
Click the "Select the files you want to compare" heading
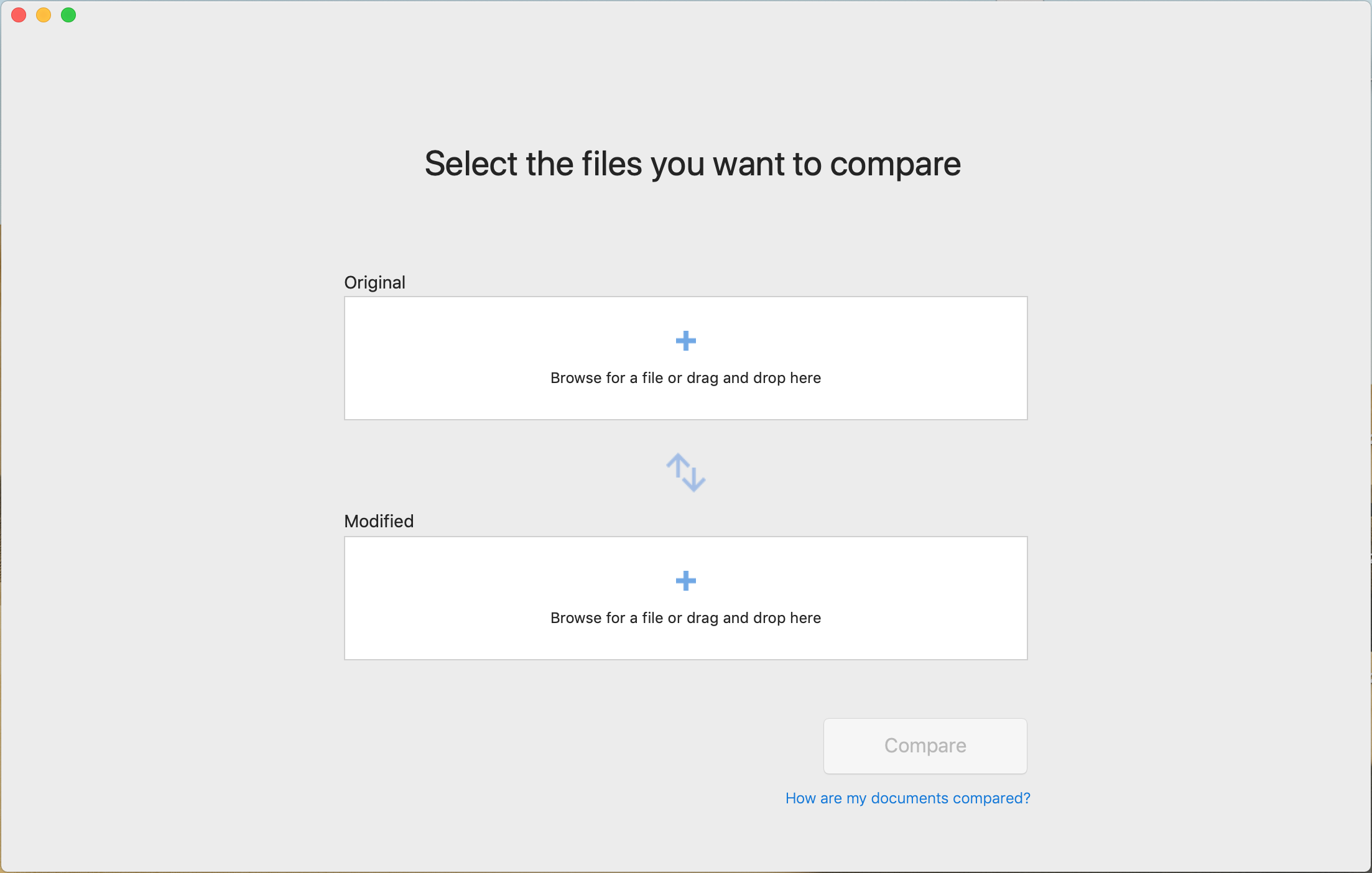tap(693, 164)
